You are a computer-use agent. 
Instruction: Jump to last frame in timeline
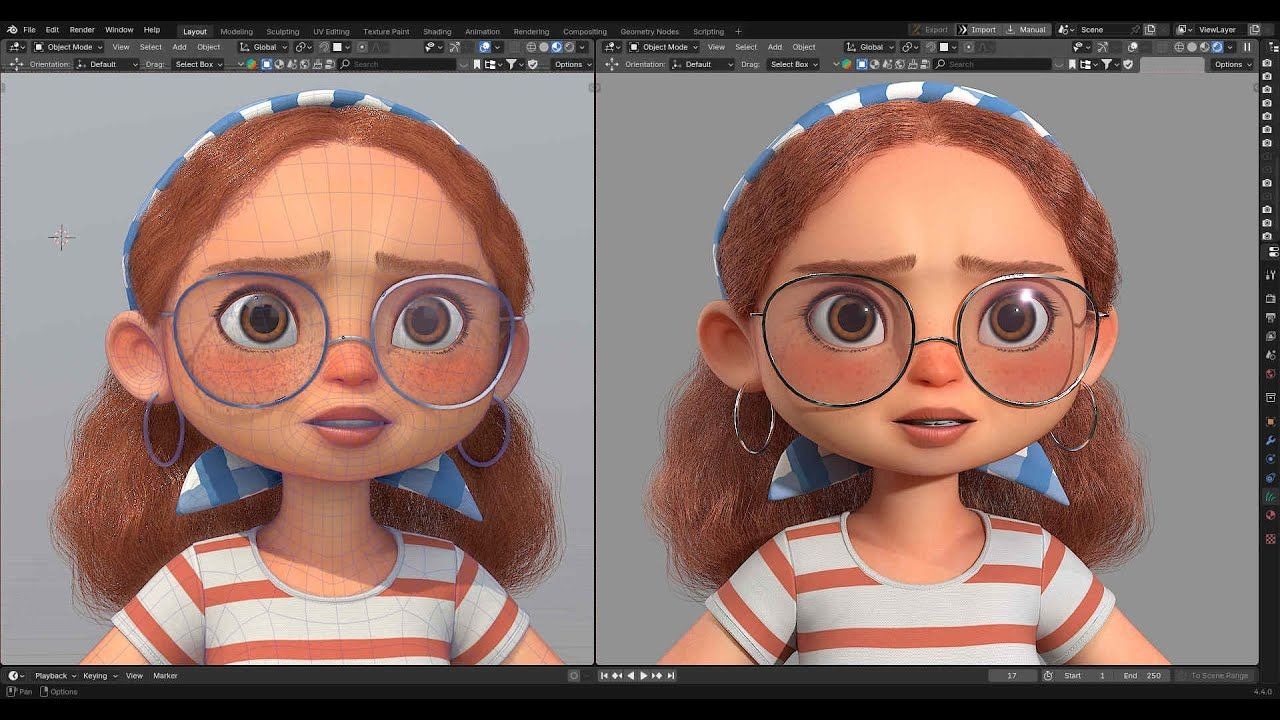click(670, 676)
